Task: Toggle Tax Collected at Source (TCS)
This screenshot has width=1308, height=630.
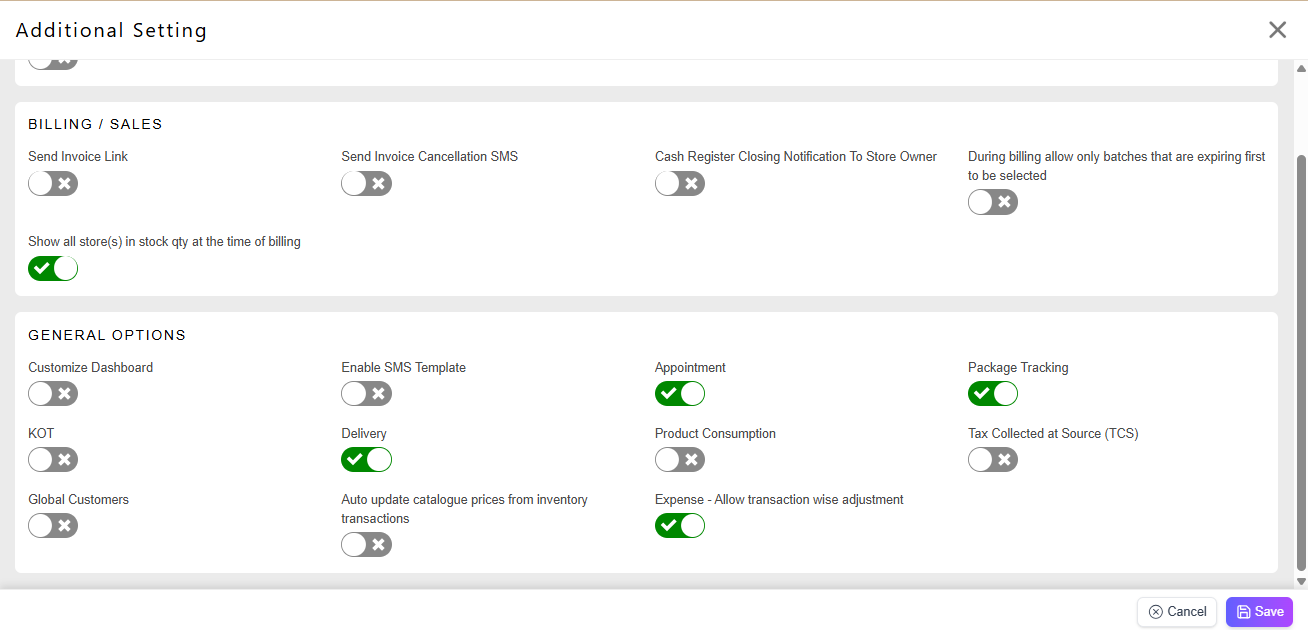Action: click(x=993, y=460)
